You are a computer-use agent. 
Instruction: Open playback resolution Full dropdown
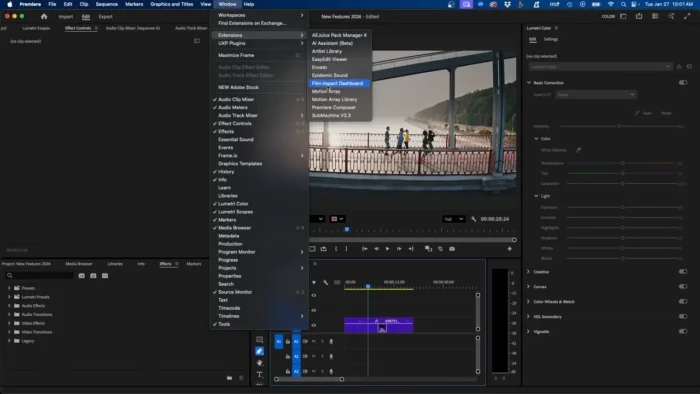(454, 219)
